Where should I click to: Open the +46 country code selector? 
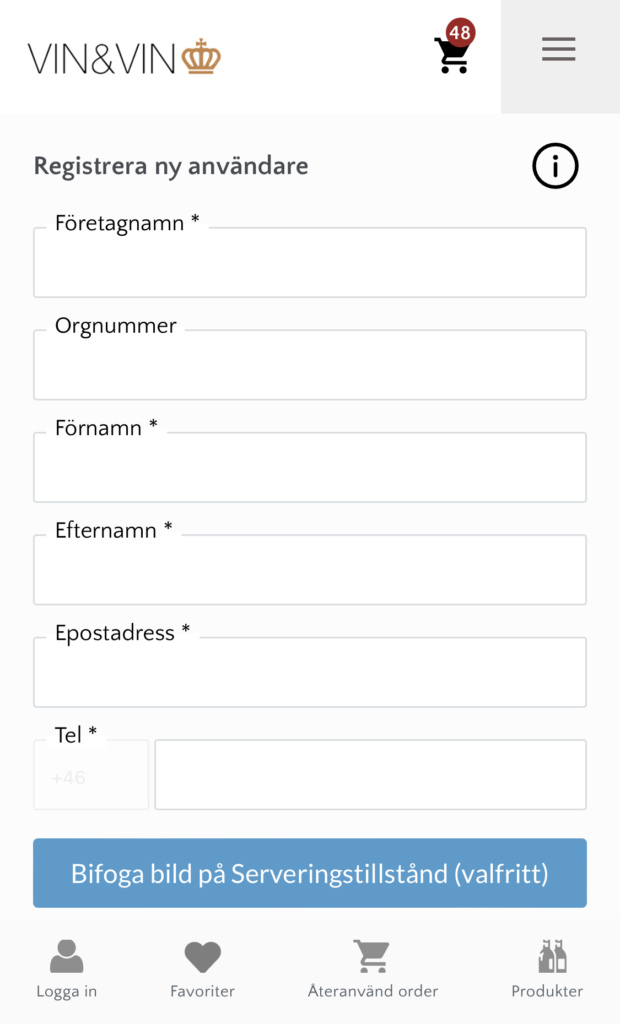(x=91, y=776)
